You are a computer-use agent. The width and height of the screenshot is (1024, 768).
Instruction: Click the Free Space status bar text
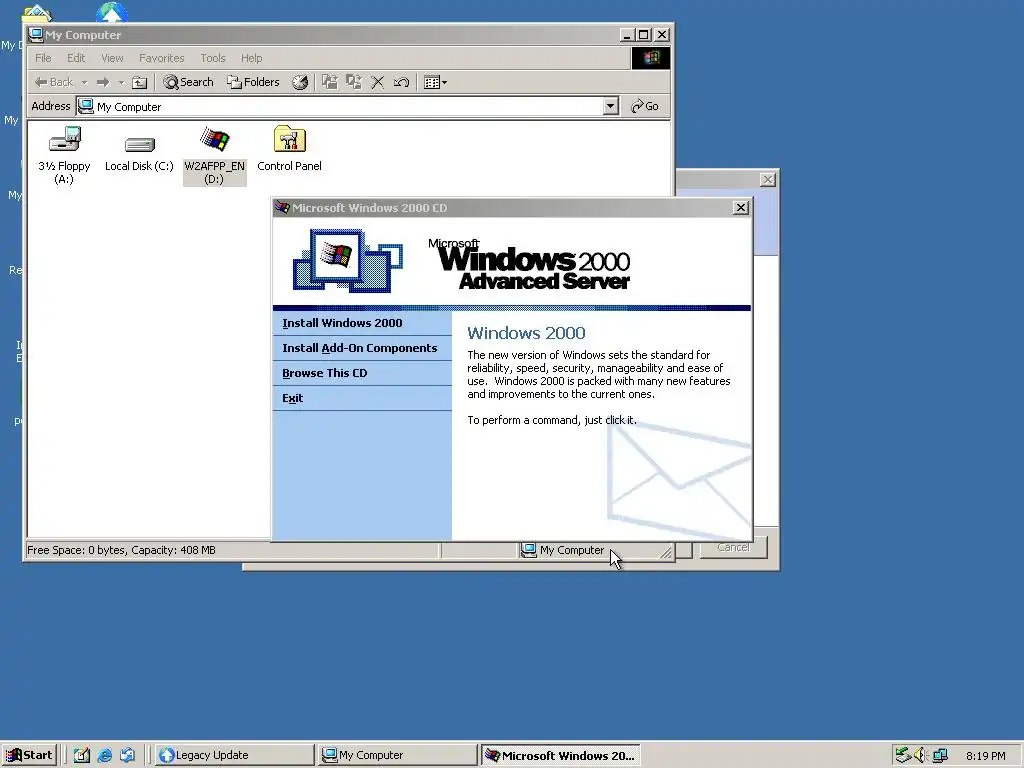coord(121,551)
